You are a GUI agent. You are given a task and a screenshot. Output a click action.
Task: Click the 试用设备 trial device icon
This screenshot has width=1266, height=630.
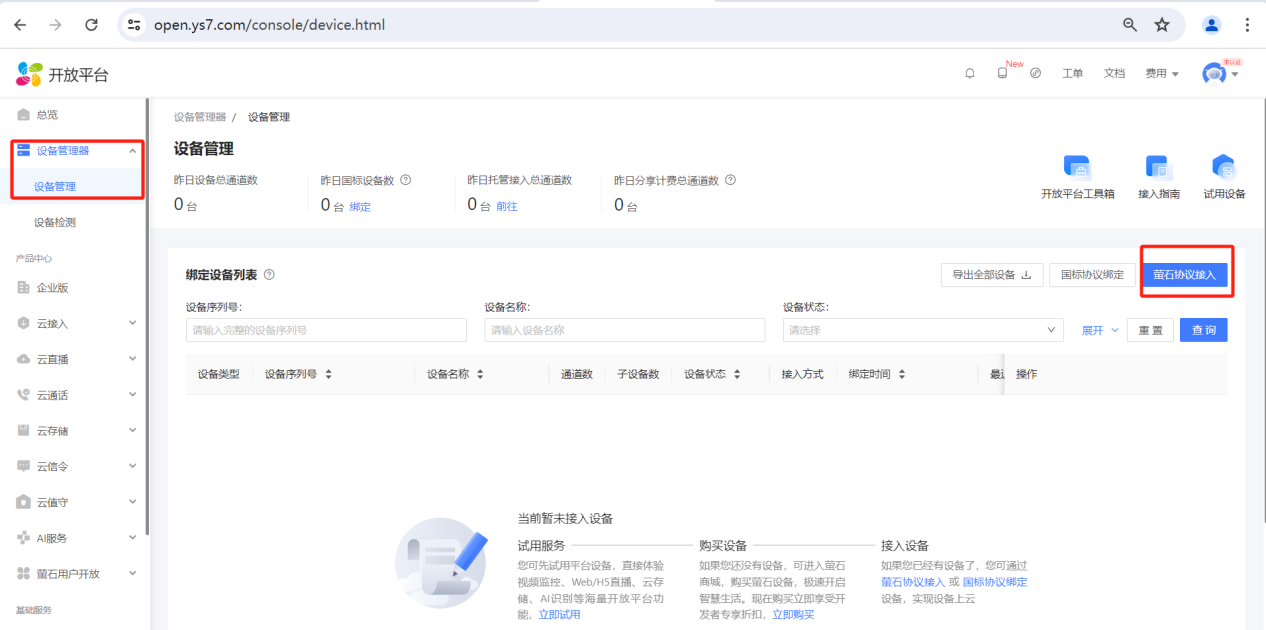tap(1224, 168)
